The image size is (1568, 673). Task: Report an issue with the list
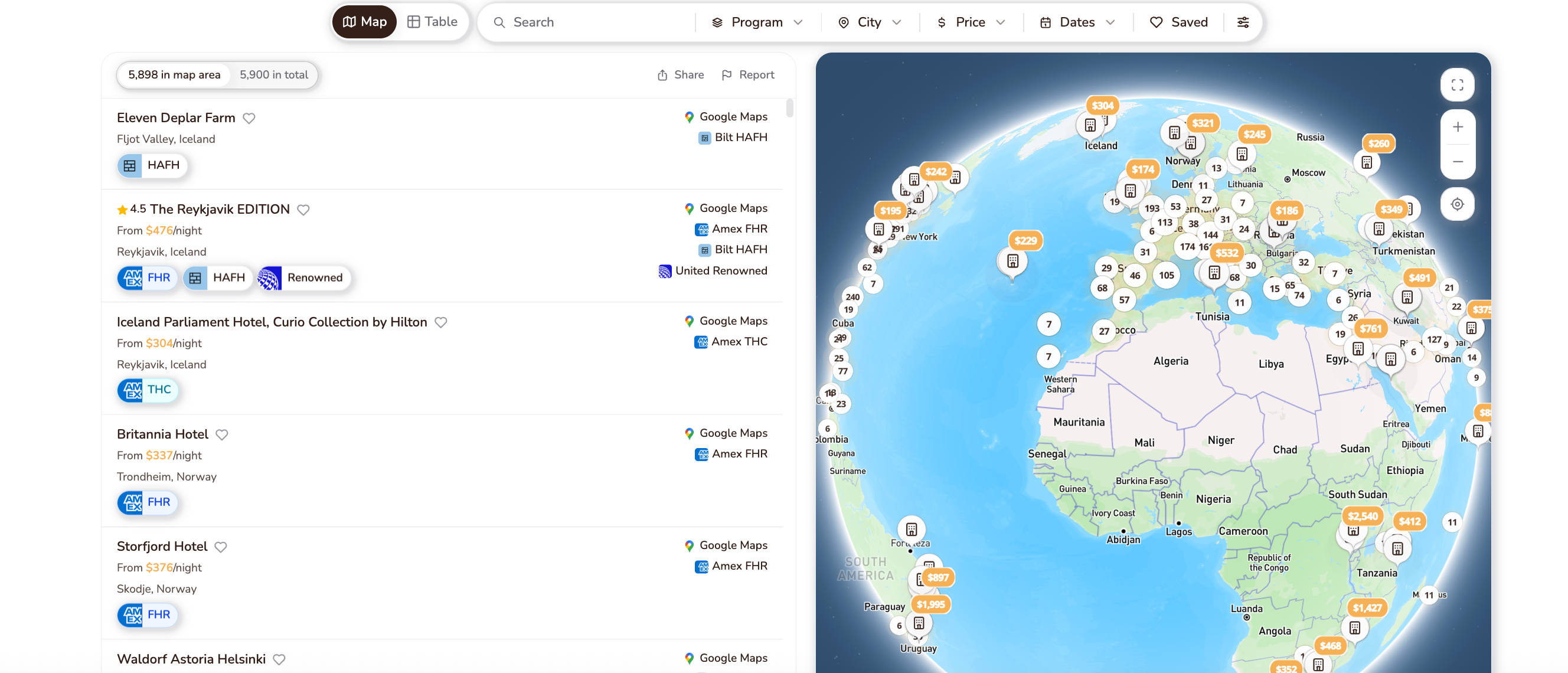pos(747,75)
